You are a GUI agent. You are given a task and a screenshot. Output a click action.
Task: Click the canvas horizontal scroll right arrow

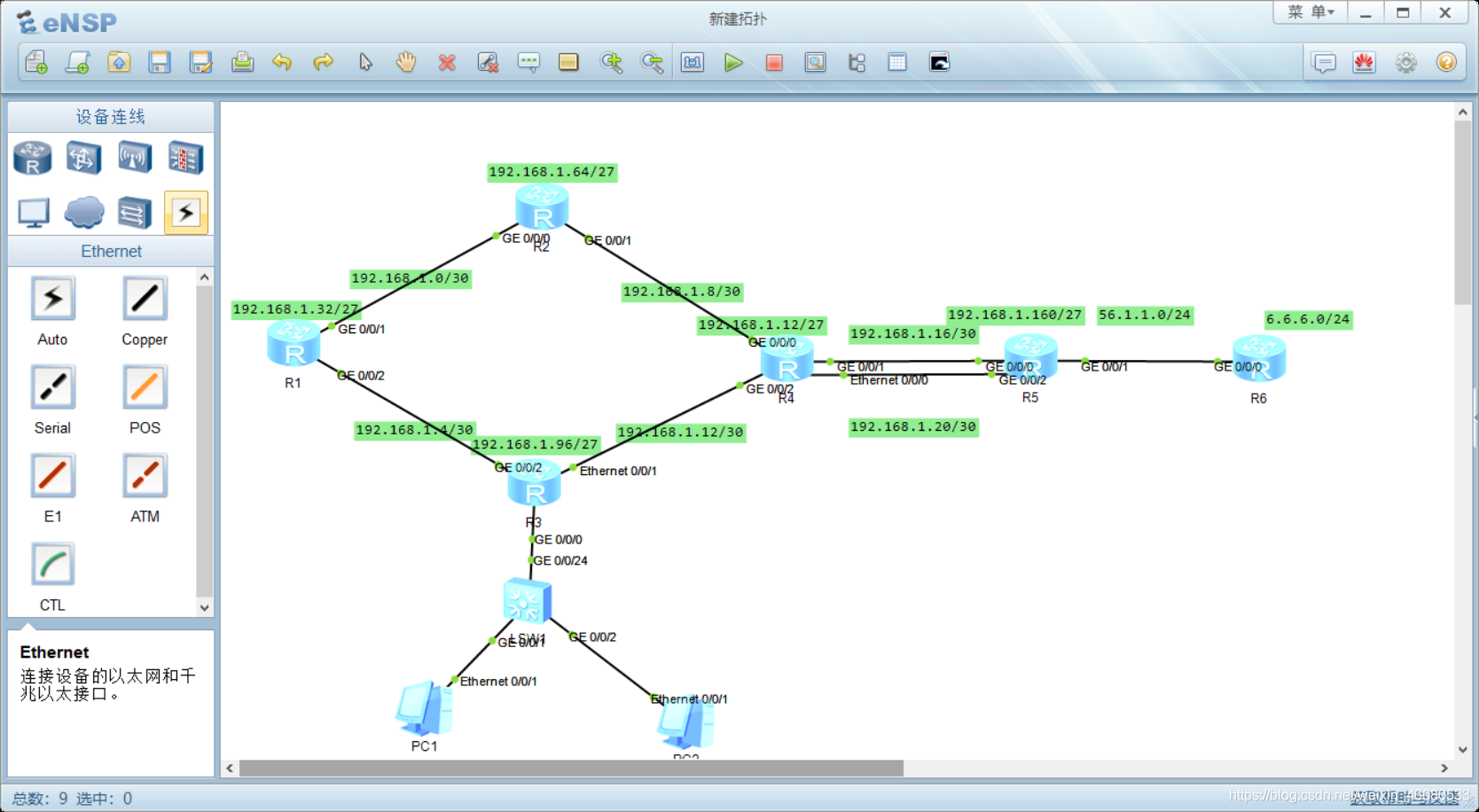[x=1444, y=768]
